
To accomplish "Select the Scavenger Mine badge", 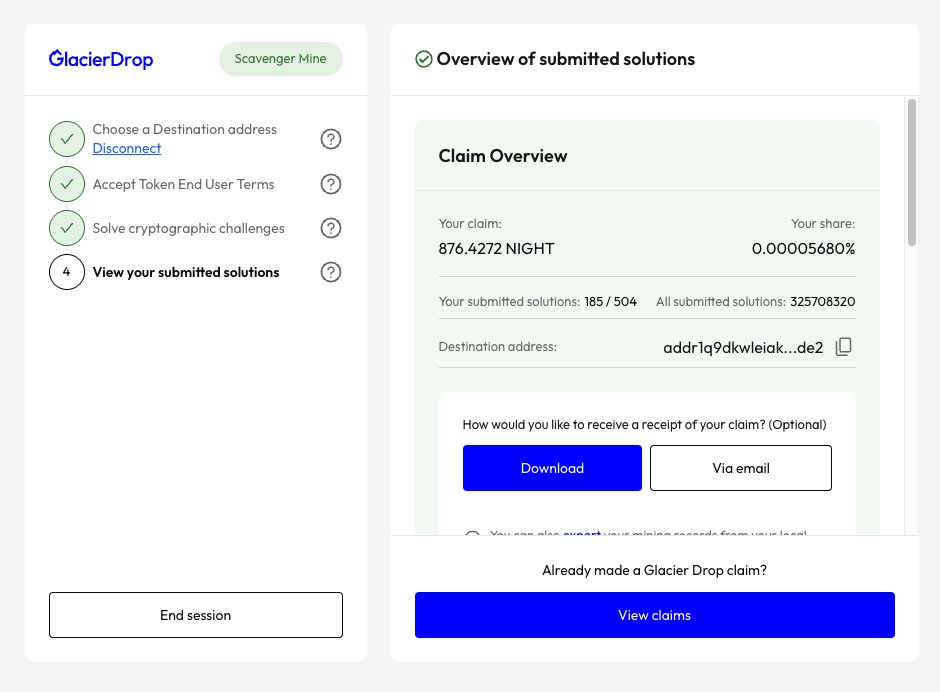I will point(281,59).
